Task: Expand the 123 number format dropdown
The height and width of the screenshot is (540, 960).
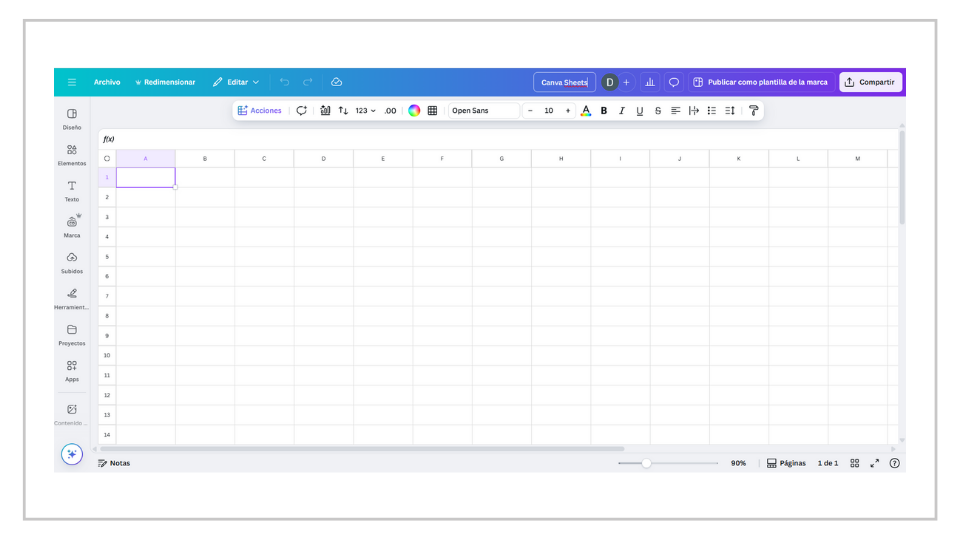Action: click(x=366, y=111)
